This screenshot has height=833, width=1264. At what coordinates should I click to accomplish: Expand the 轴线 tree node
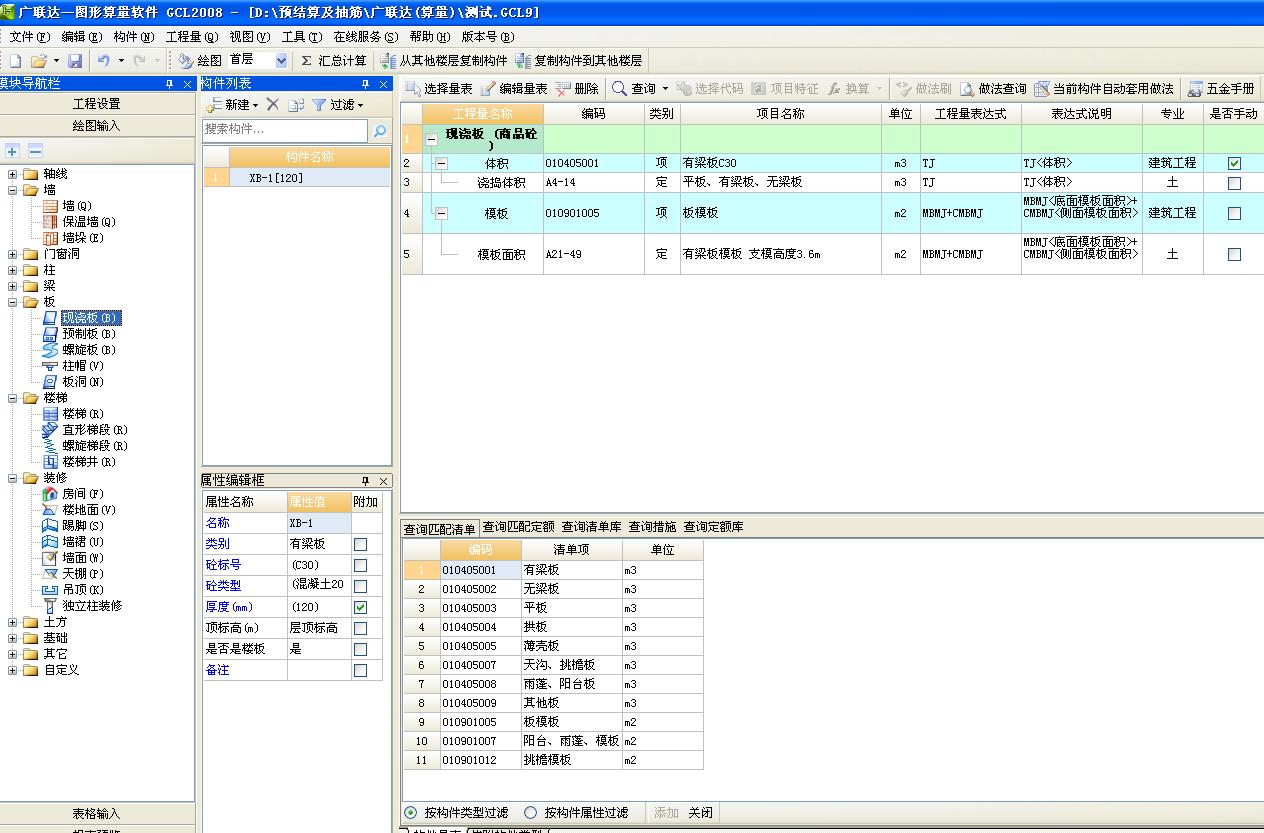pos(13,174)
